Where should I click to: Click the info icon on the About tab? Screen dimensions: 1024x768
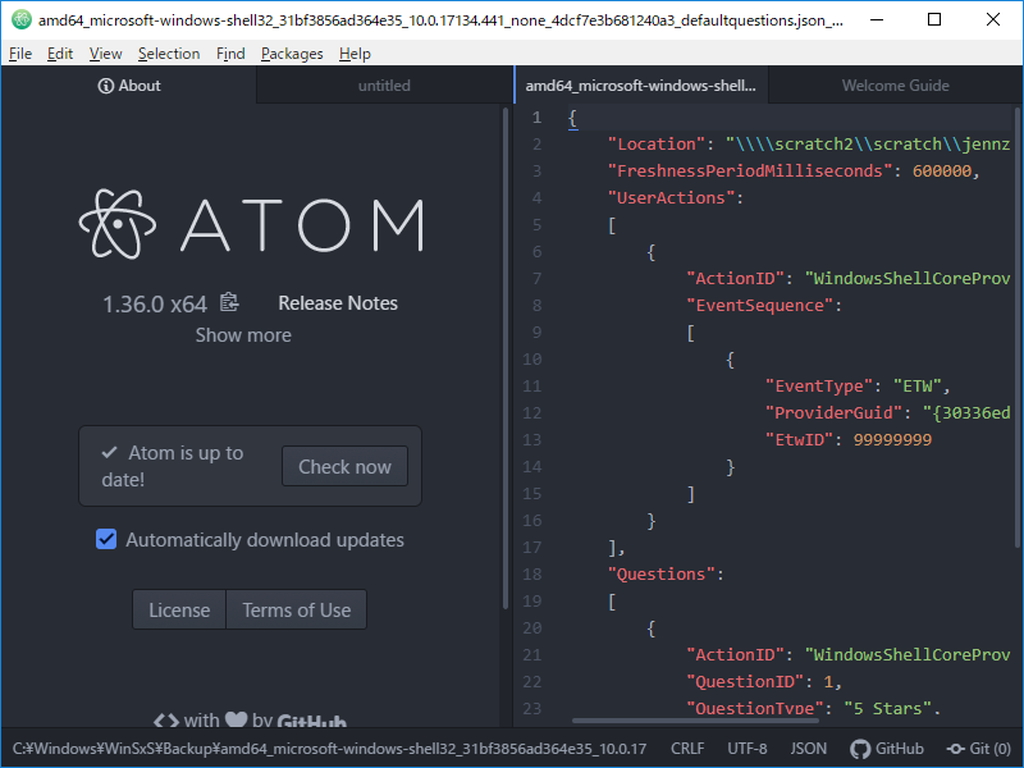[104, 85]
